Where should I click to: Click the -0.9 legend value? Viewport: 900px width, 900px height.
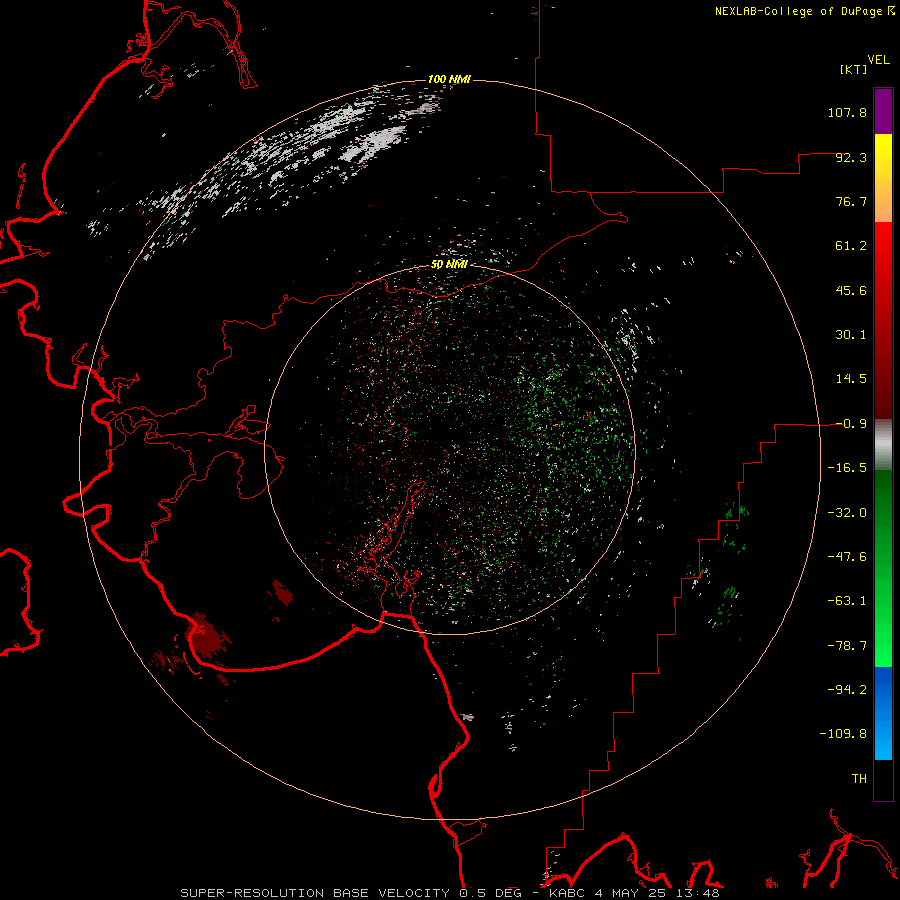(851, 424)
